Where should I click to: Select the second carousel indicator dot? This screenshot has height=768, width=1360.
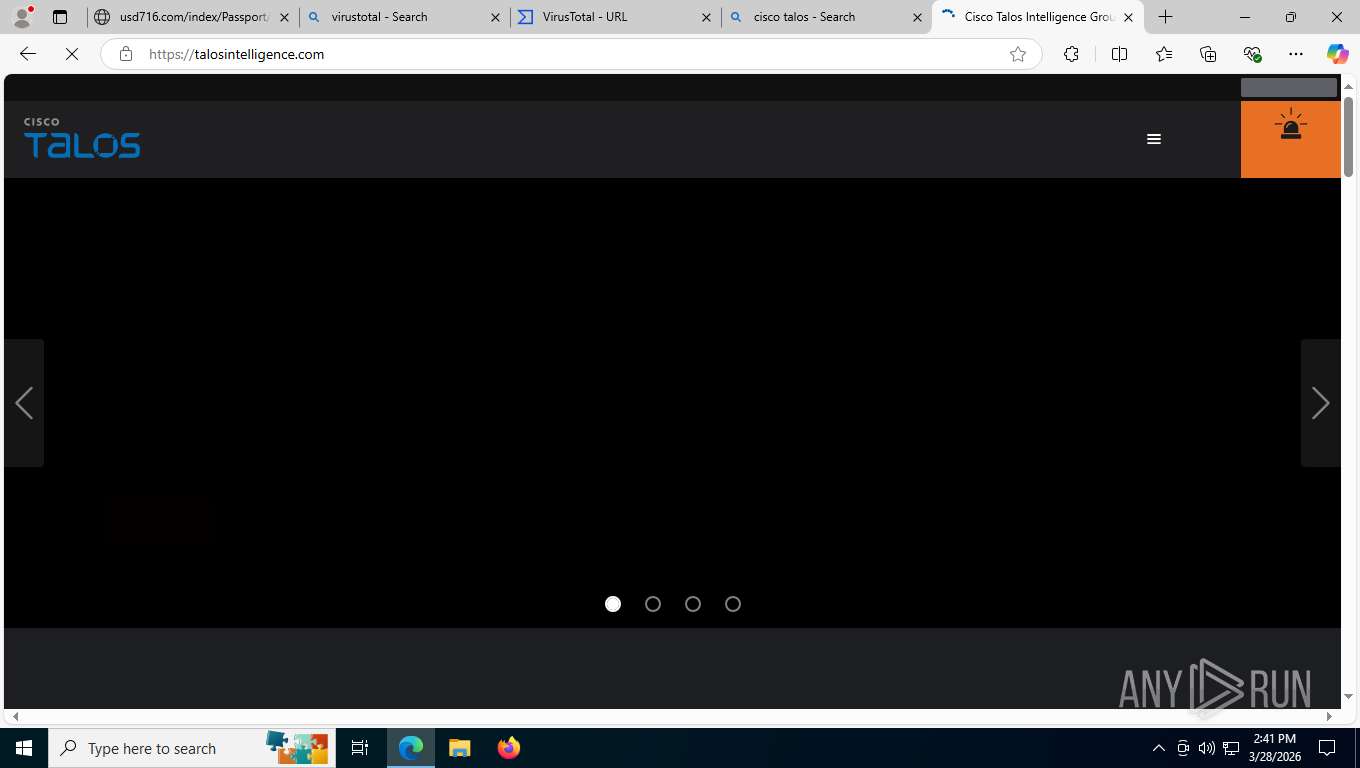(x=653, y=604)
